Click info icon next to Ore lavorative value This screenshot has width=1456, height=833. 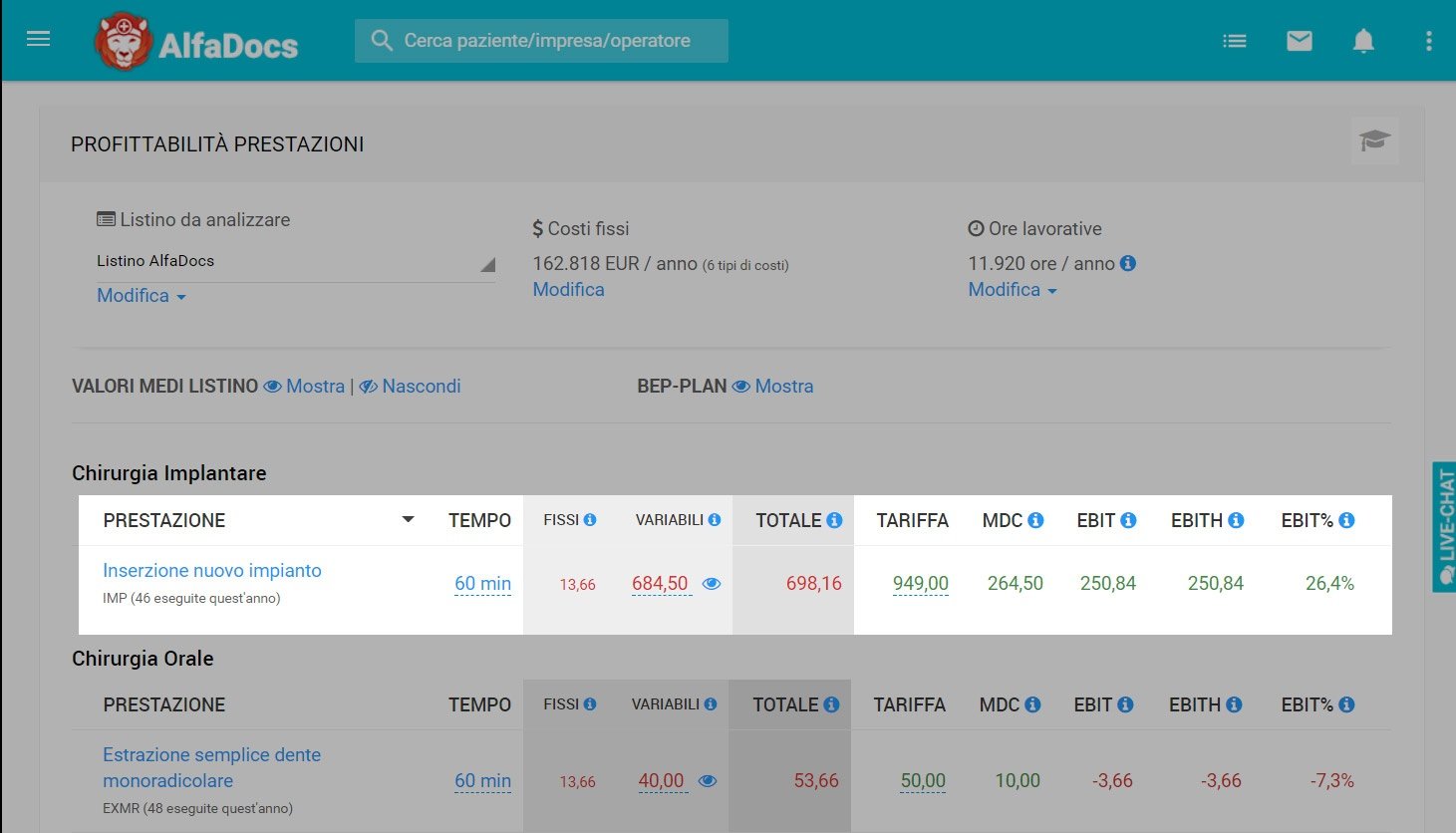[1128, 263]
